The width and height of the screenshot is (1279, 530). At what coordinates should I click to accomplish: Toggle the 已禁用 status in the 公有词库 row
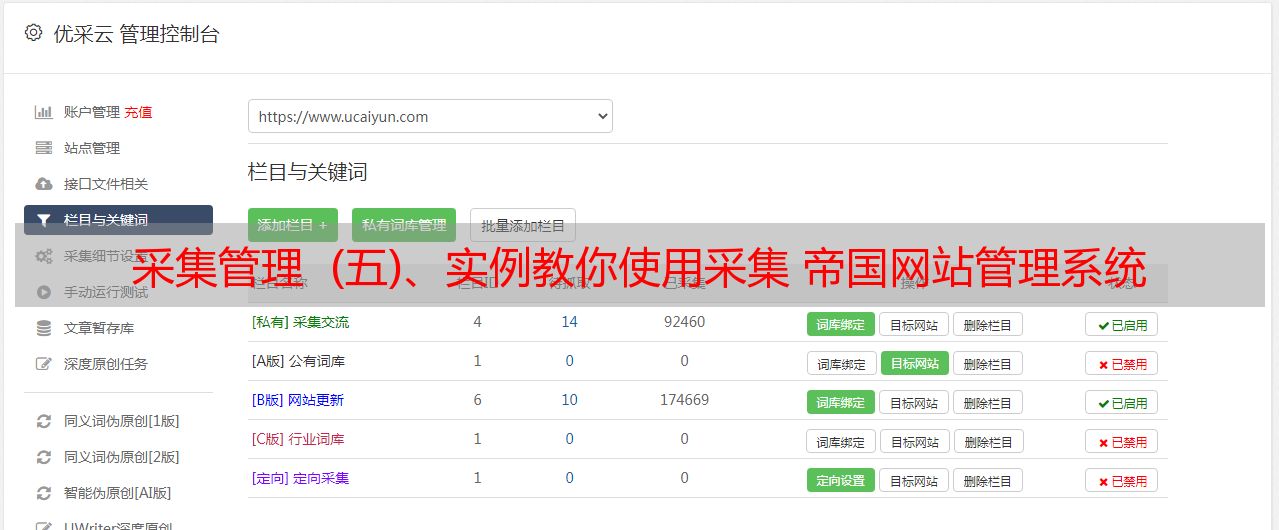(x=1122, y=363)
